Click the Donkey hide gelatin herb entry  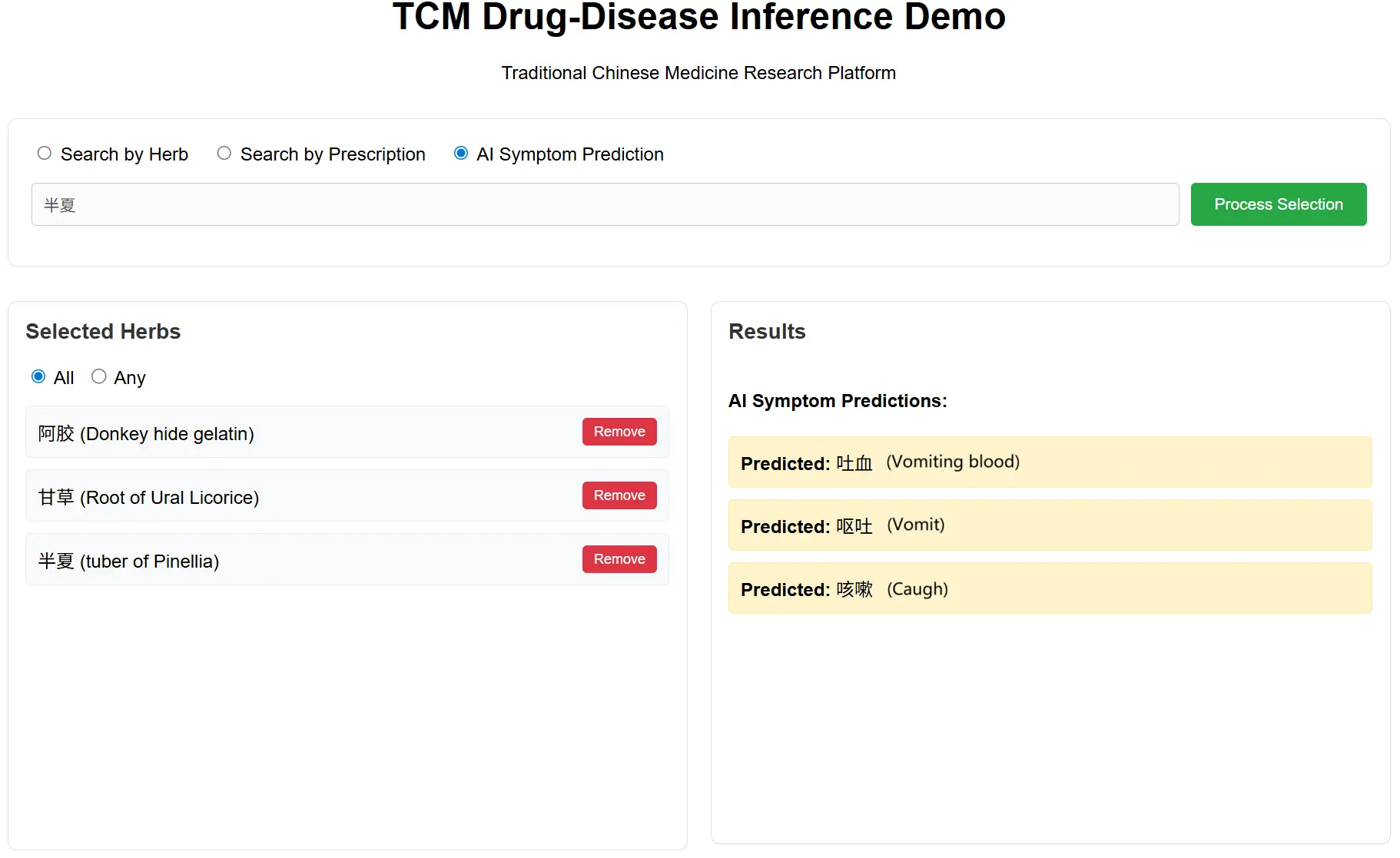[146, 434]
